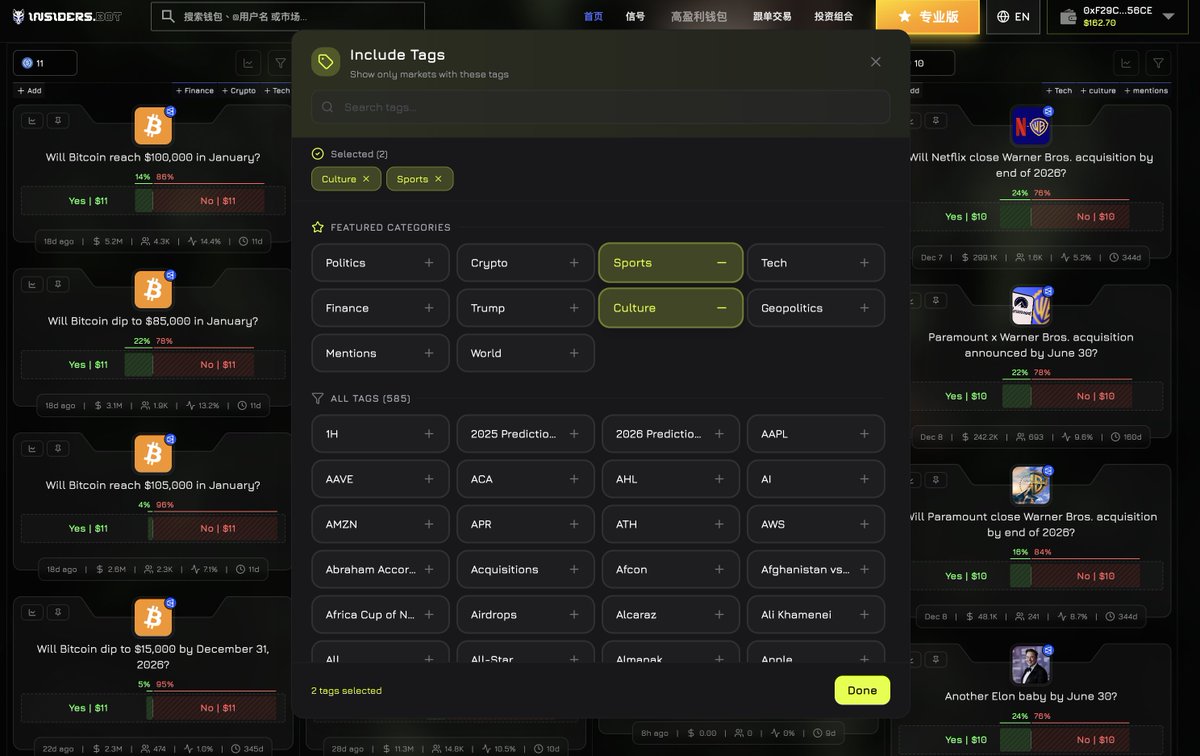
Task: Open chart icon on Bitcoin reach $105,000 card
Action: (32, 448)
